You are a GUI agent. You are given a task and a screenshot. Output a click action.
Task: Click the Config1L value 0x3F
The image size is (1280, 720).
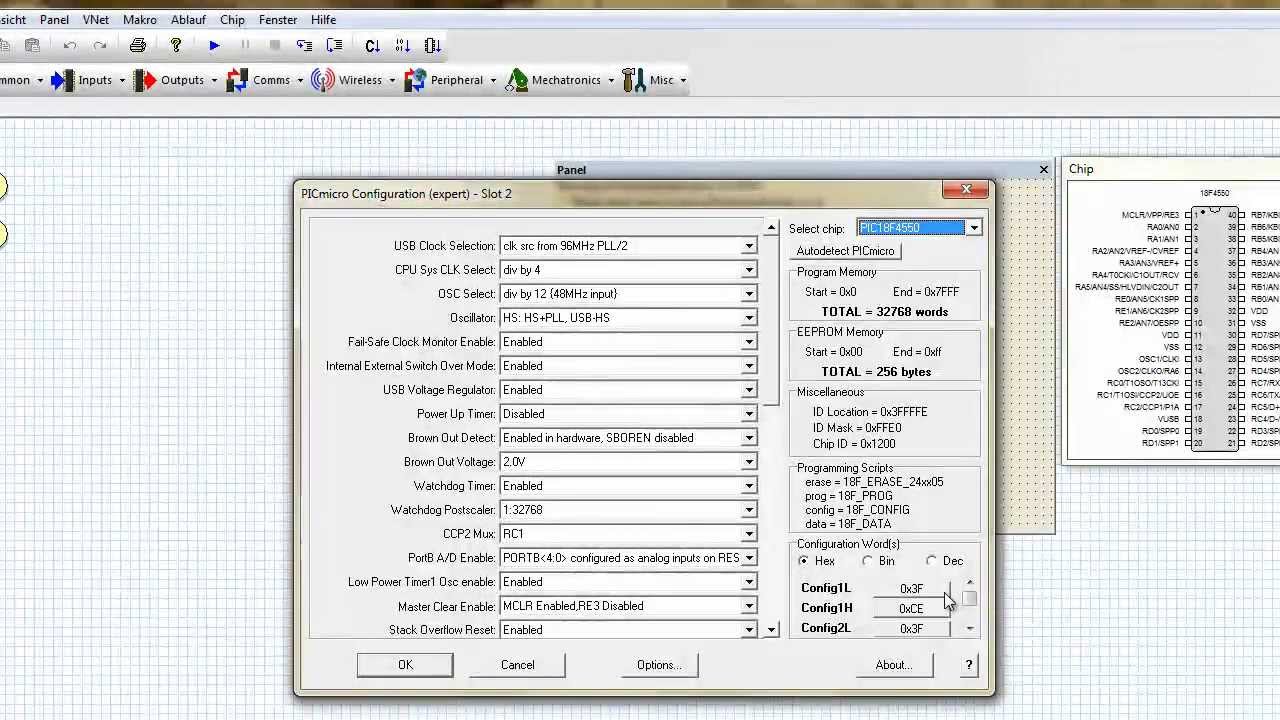click(x=911, y=589)
